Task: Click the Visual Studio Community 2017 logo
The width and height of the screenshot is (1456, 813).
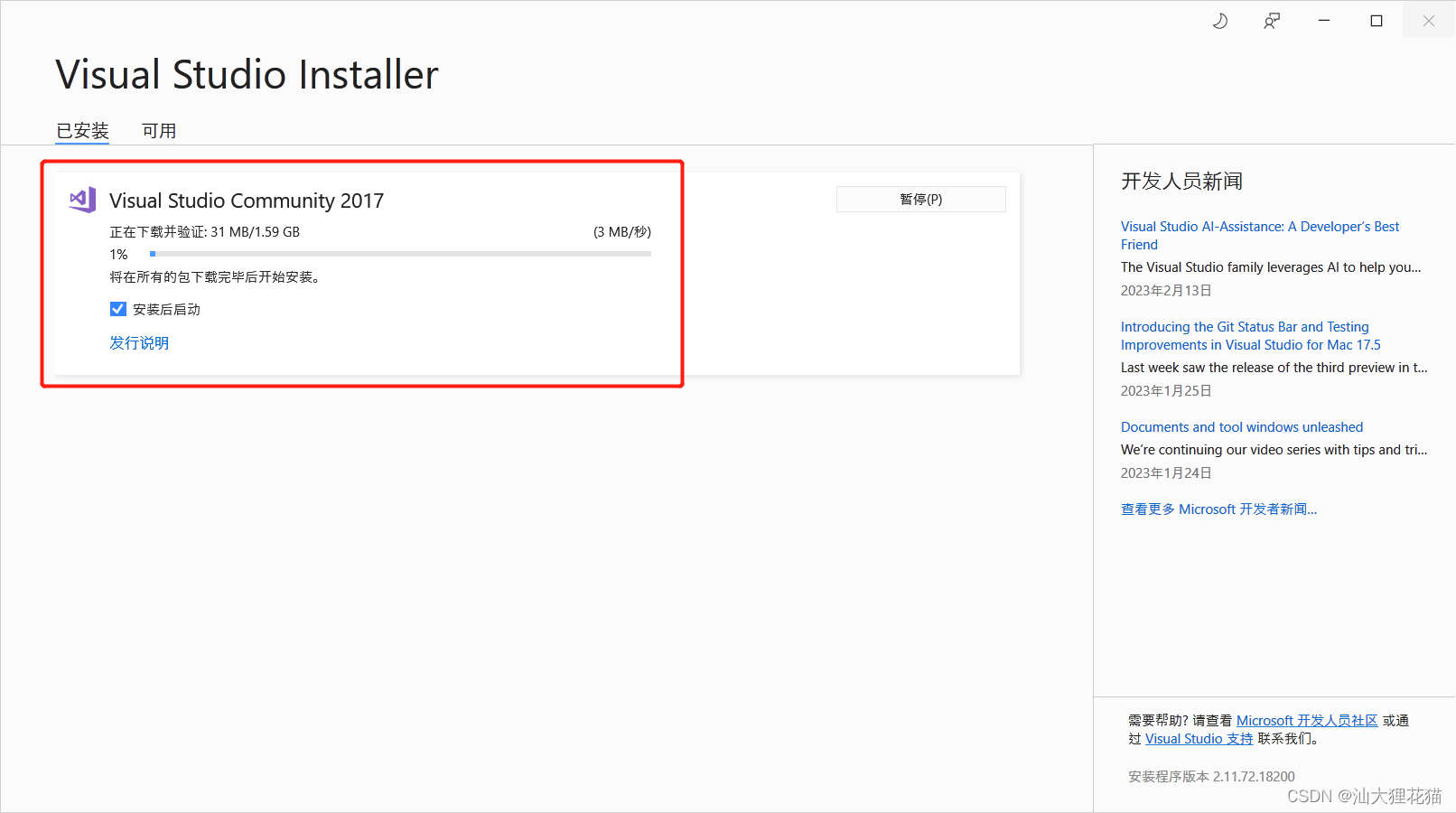Action: click(81, 200)
